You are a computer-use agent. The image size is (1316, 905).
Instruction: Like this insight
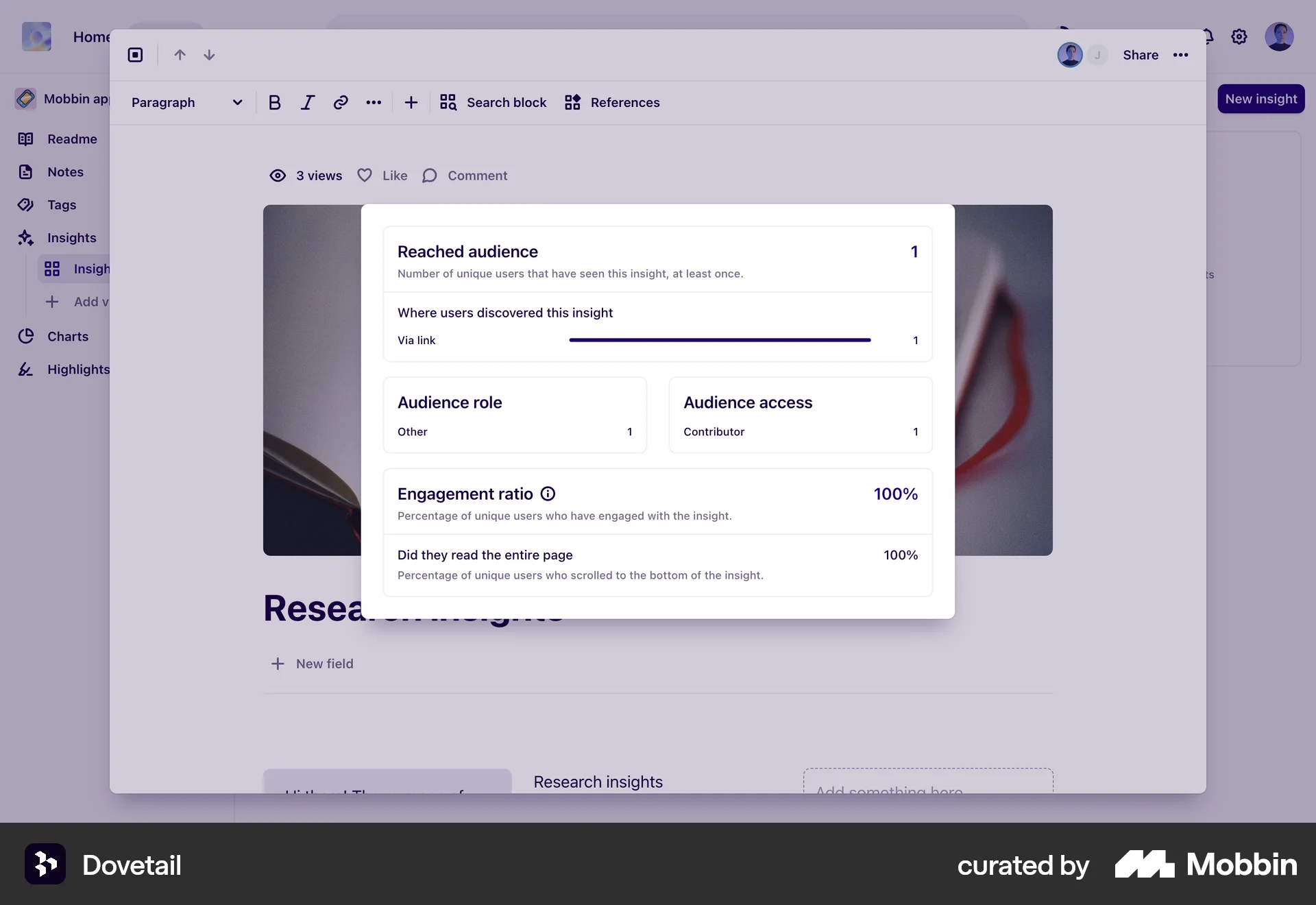[x=382, y=176]
